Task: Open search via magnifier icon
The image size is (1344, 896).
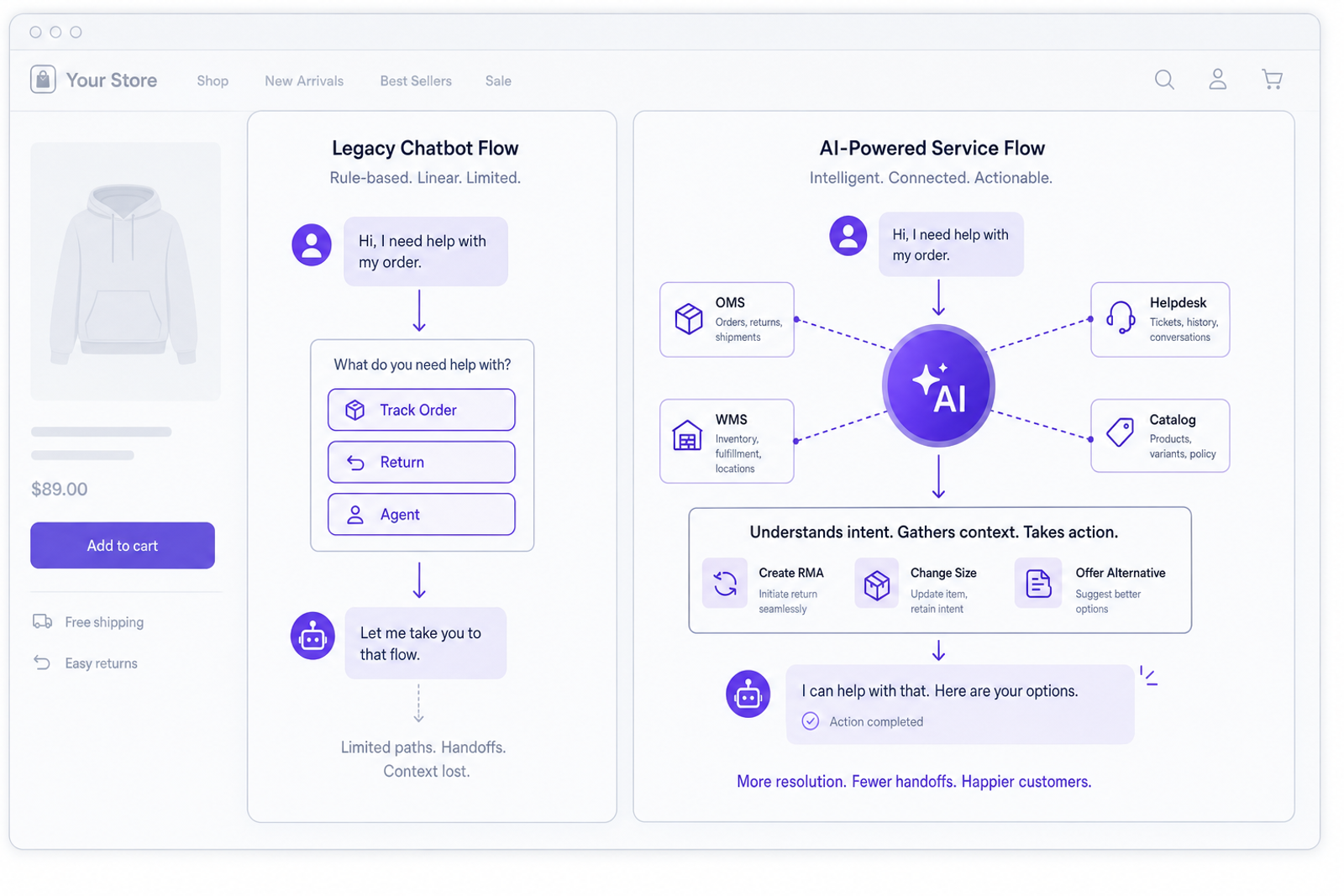Action: pos(1164,80)
